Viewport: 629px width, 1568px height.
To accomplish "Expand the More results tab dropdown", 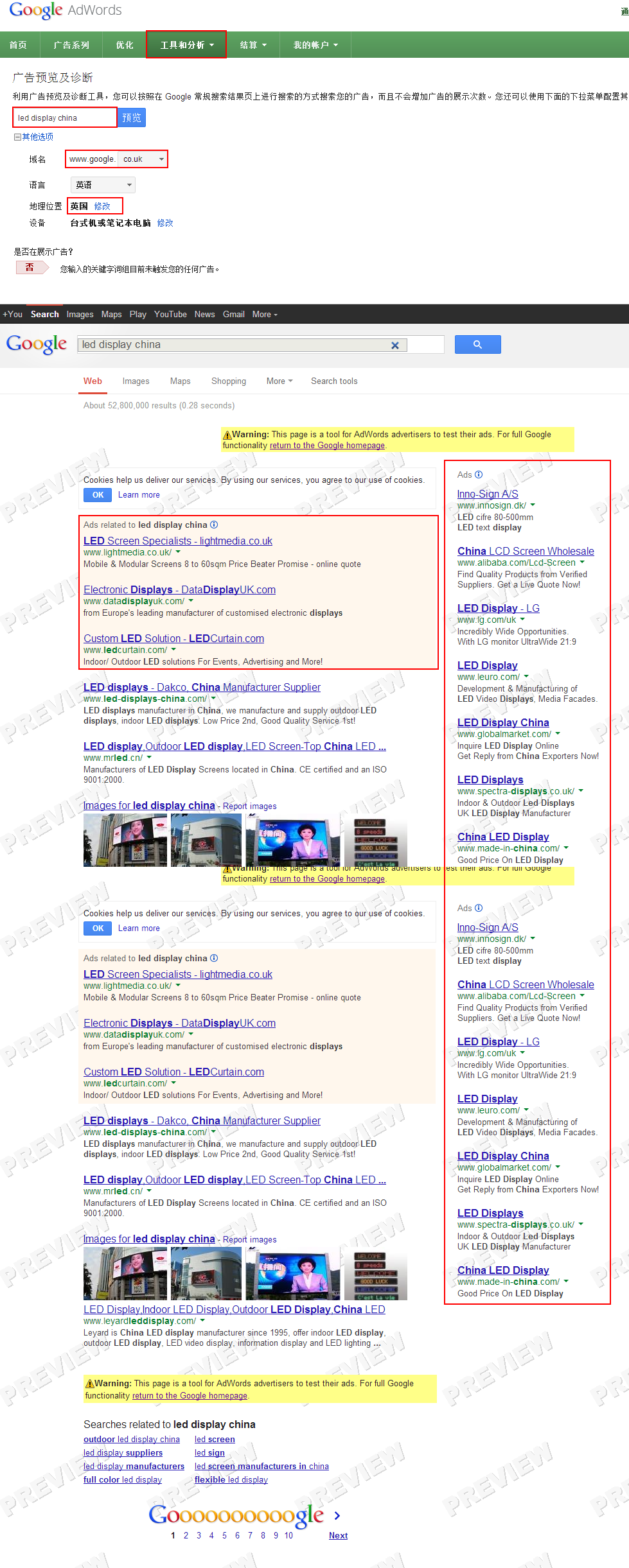I will pyautogui.click(x=279, y=381).
